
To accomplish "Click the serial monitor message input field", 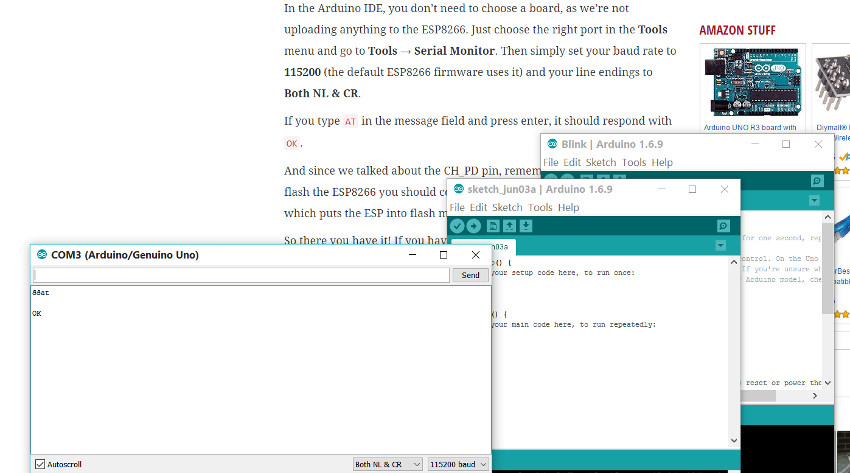I will [x=241, y=275].
